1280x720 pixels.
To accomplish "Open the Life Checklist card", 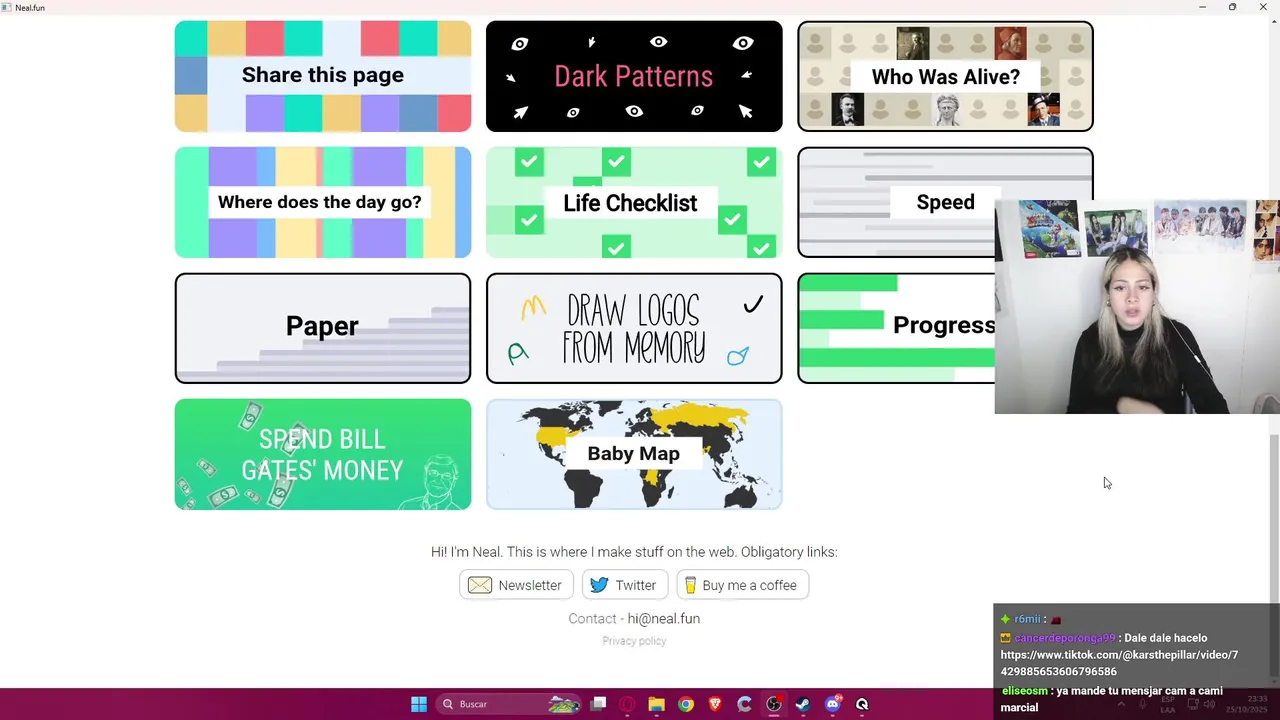I will pos(634,202).
